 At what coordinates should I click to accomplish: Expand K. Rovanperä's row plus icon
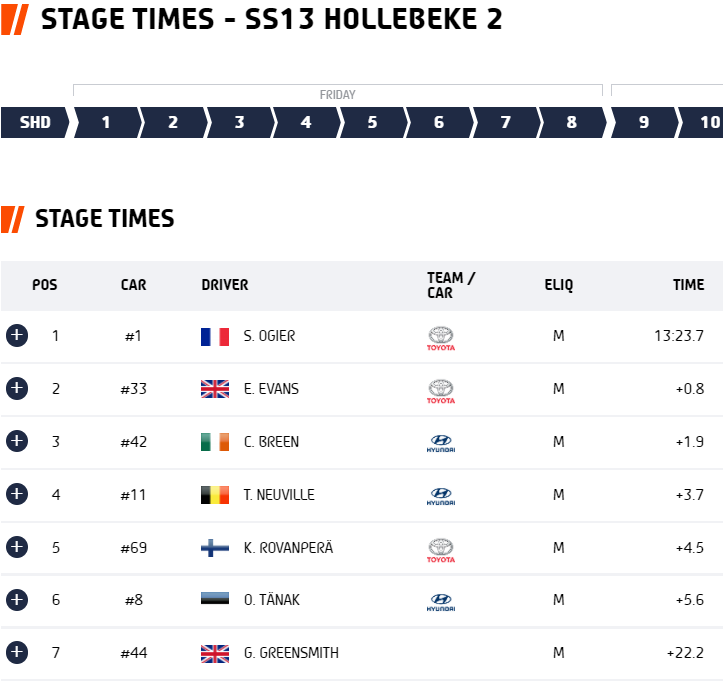coord(17,547)
